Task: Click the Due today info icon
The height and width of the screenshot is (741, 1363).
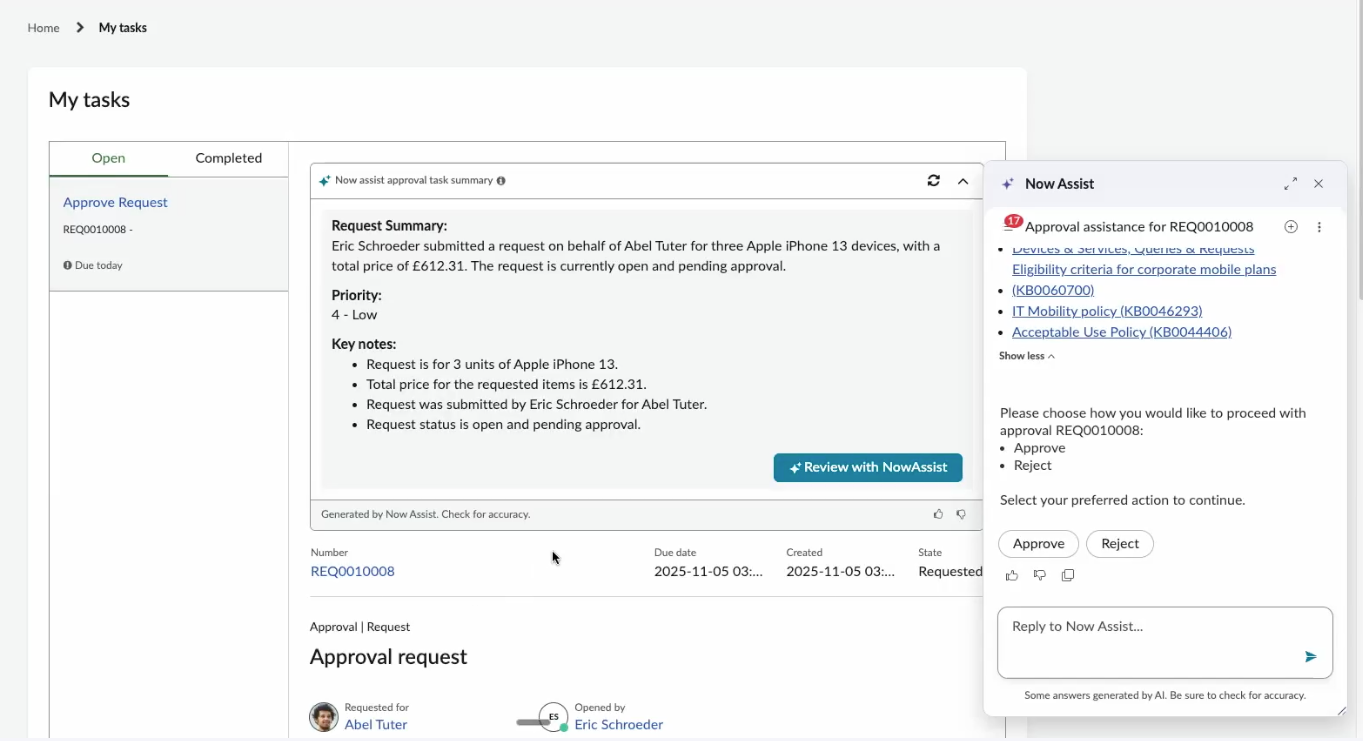Action: [x=67, y=265]
